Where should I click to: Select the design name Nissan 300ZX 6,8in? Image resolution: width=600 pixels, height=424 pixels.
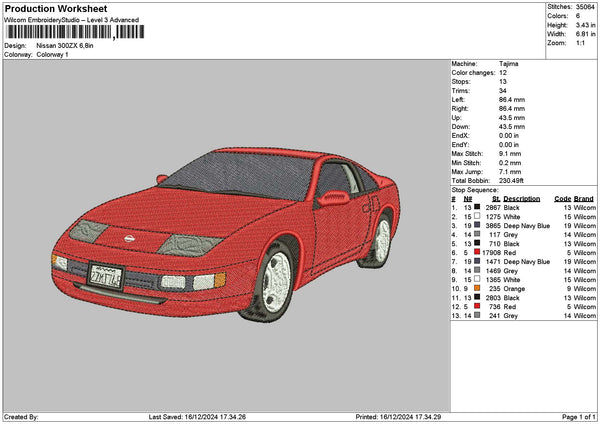pos(65,46)
